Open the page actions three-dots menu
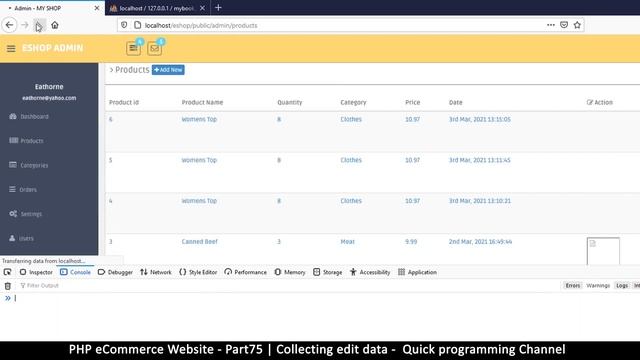Screen dimensions: 640x360 pyautogui.click(x=551, y=25)
